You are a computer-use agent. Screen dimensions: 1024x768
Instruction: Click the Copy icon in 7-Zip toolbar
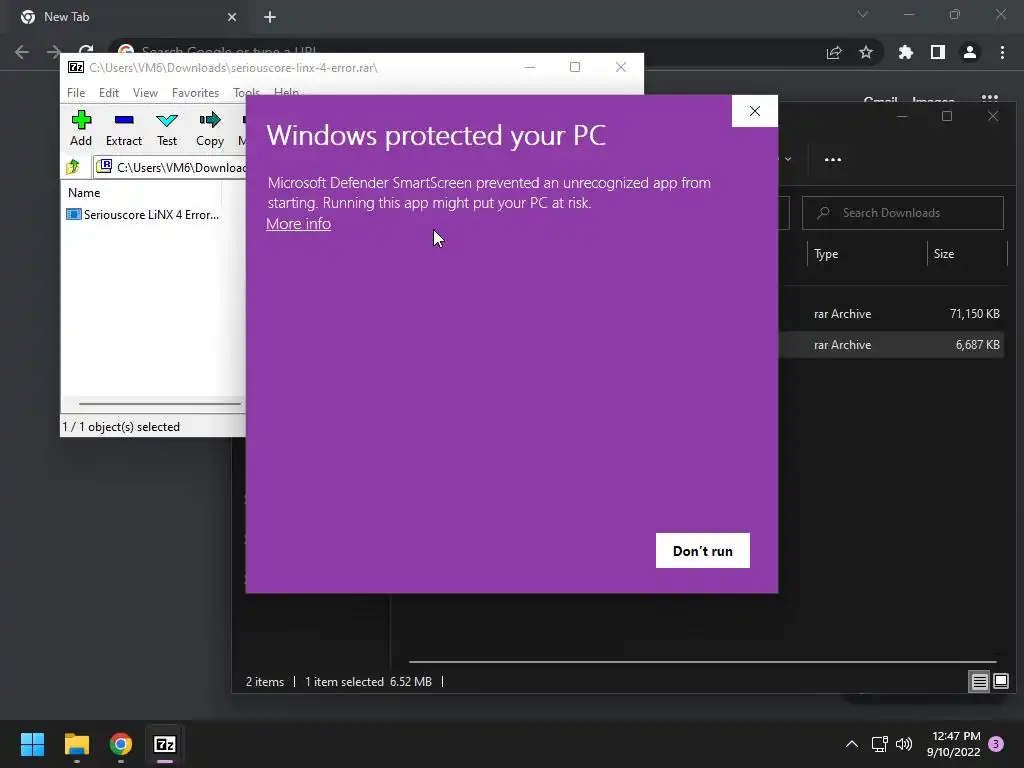pyautogui.click(x=210, y=128)
